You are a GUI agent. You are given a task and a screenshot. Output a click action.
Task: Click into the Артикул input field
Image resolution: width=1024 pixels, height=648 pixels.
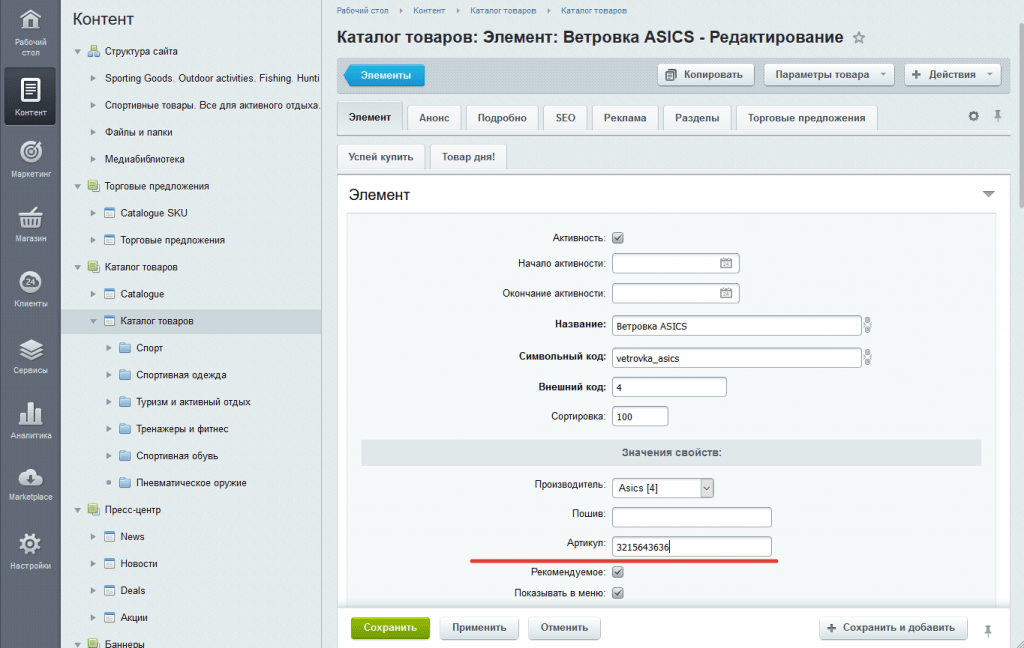point(692,547)
